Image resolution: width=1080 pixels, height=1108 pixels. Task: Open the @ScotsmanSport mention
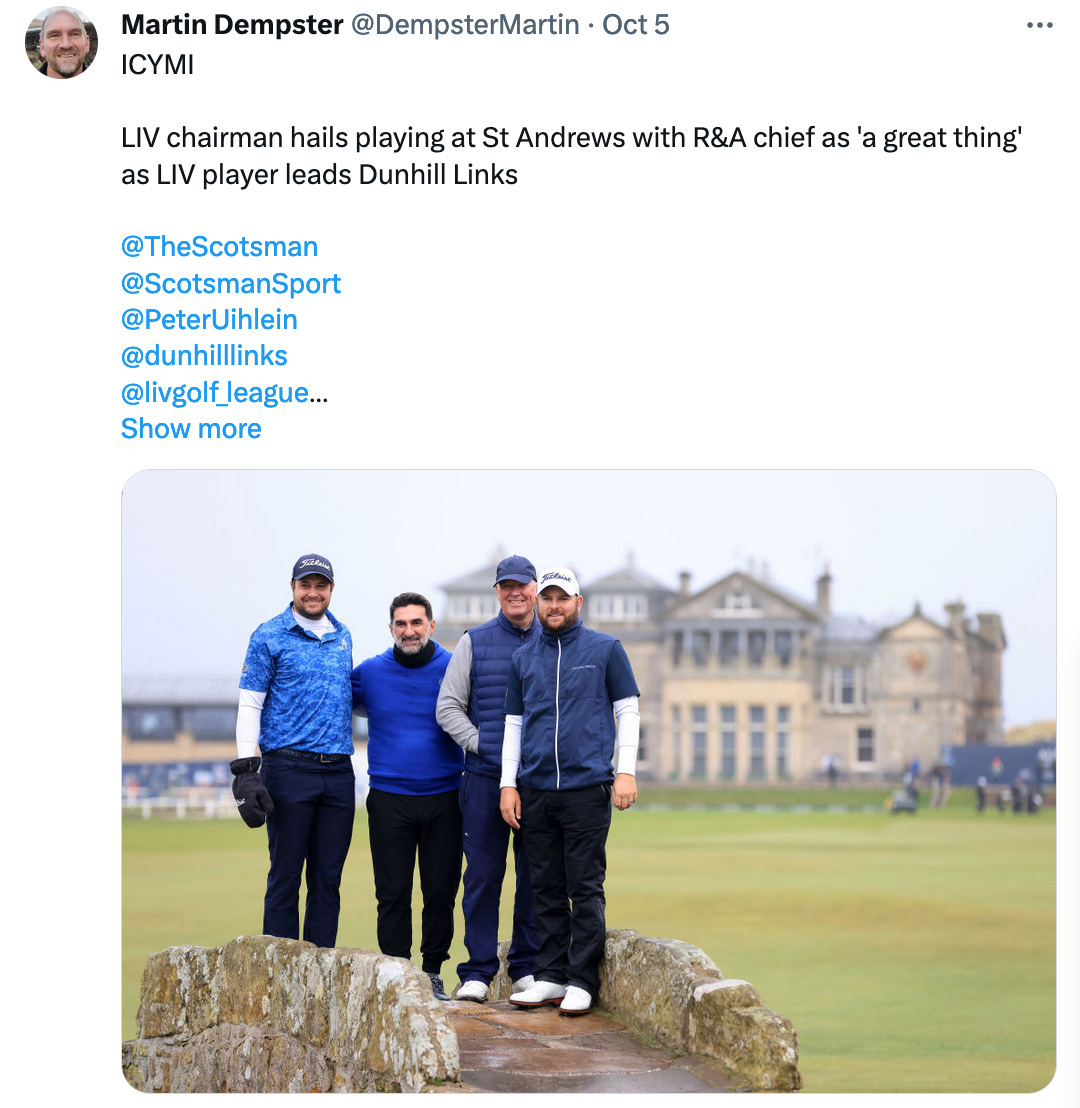(x=231, y=283)
